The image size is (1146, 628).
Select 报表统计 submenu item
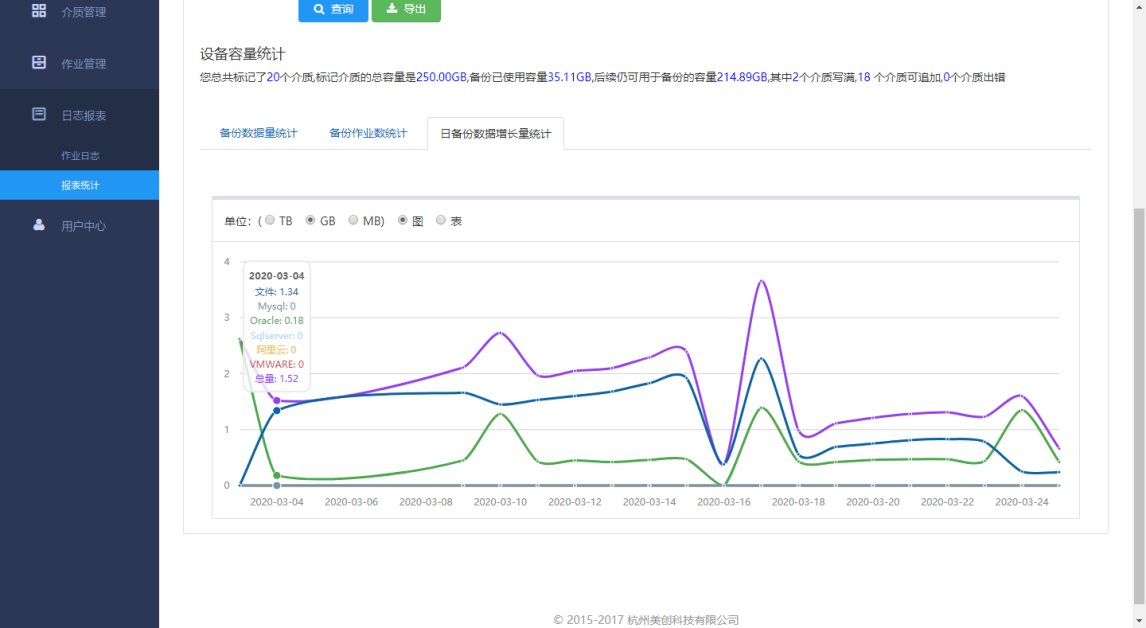click(80, 185)
